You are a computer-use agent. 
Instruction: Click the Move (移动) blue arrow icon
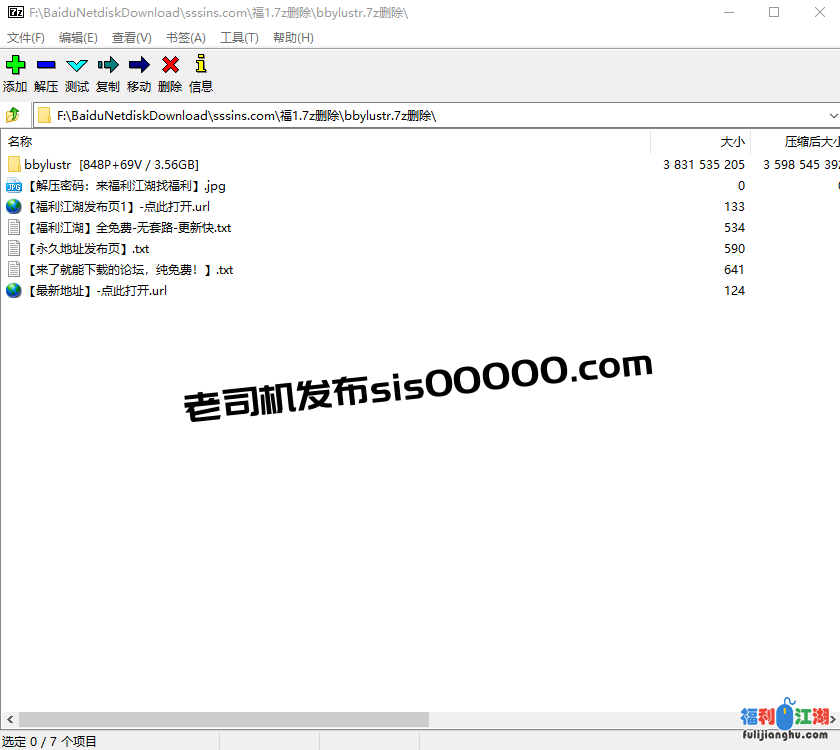pyautogui.click(x=139, y=65)
